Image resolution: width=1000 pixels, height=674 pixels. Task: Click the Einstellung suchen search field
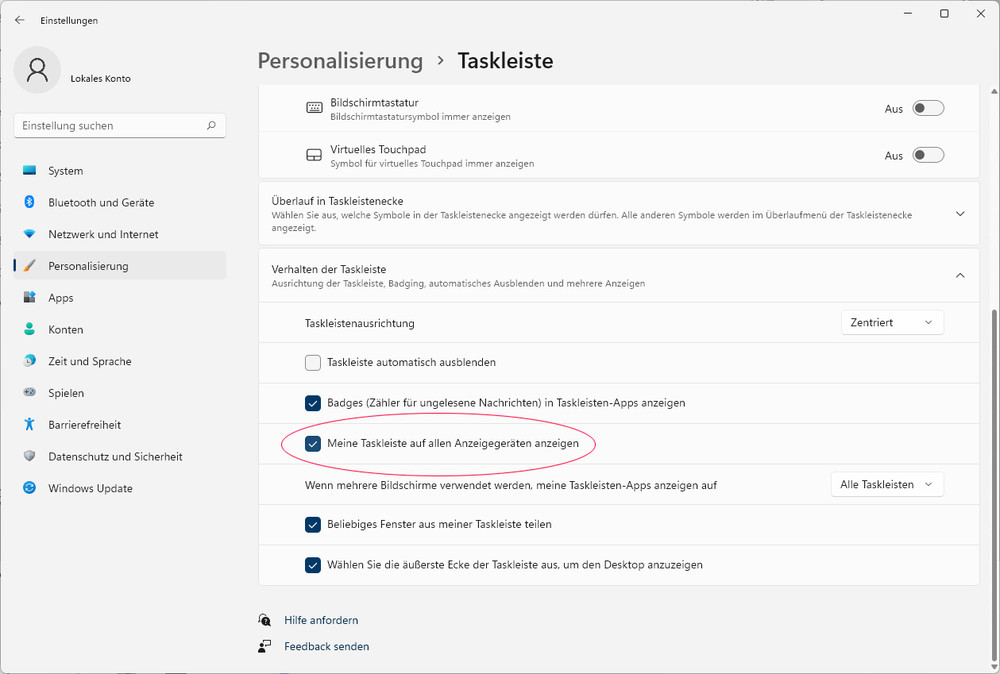(x=120, y=126)
